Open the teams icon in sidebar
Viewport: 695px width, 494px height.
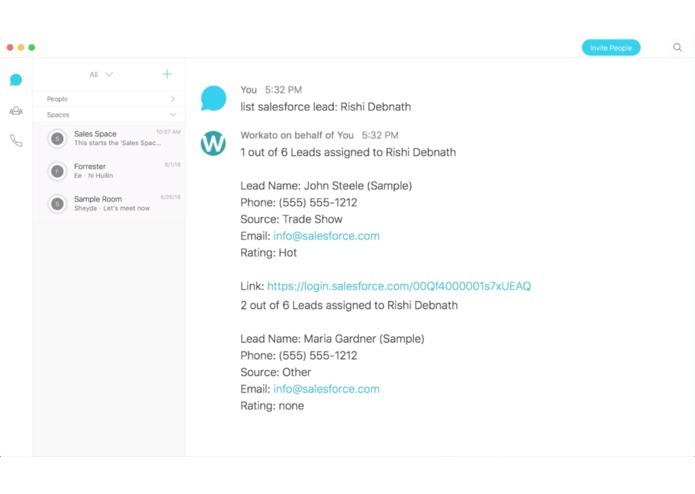click(x=16, y=111)
